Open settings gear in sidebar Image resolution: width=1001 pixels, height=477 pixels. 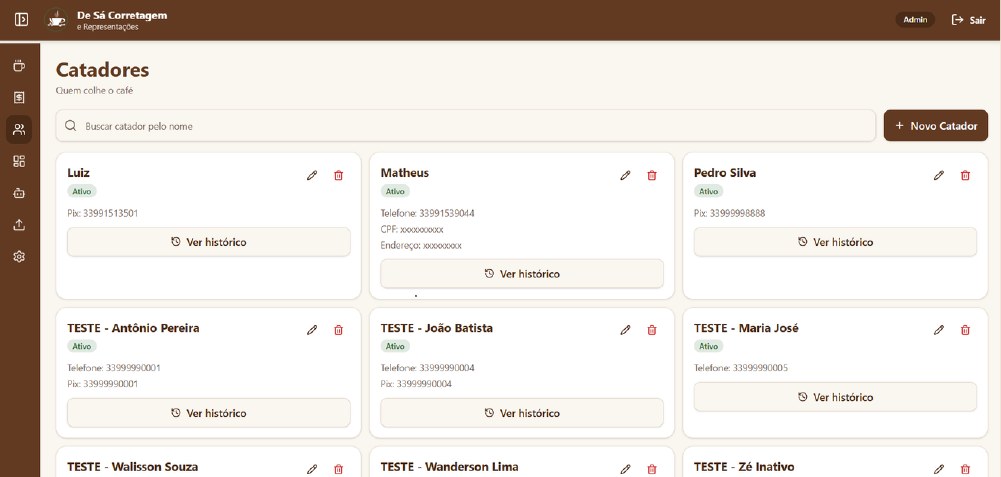pos(19,257)
